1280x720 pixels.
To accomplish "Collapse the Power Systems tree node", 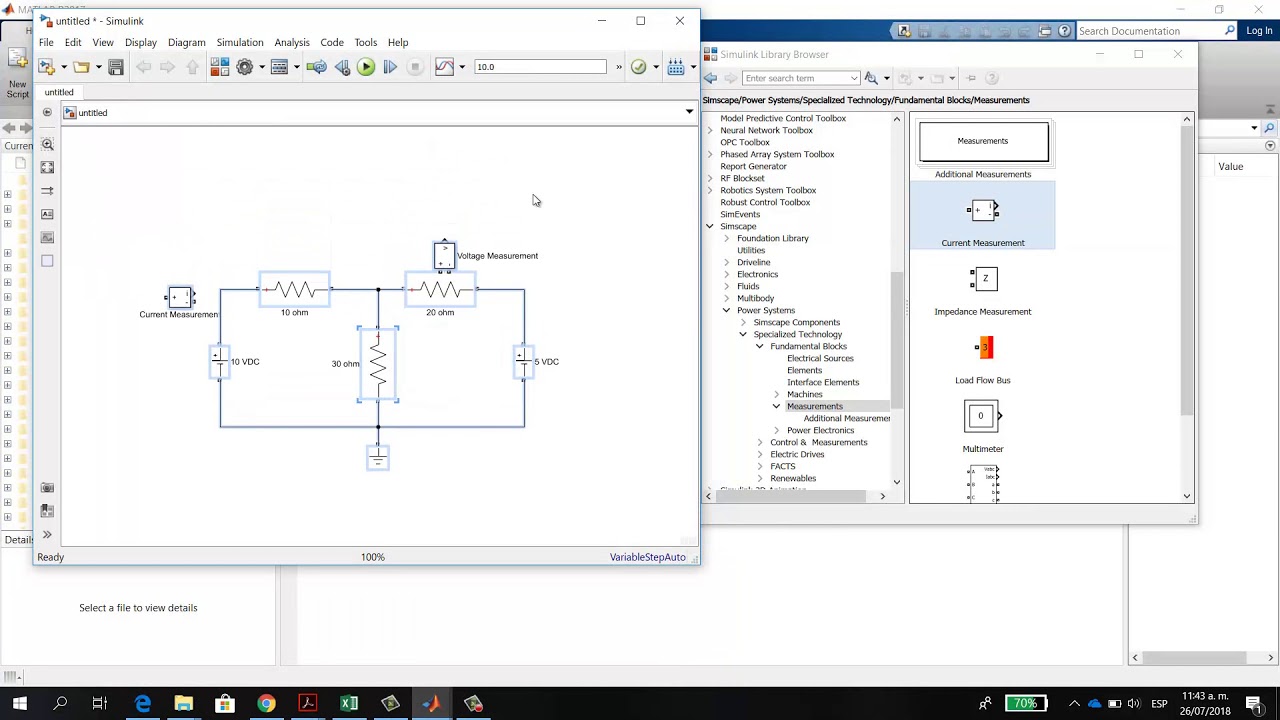I will (x=727, y=310).
